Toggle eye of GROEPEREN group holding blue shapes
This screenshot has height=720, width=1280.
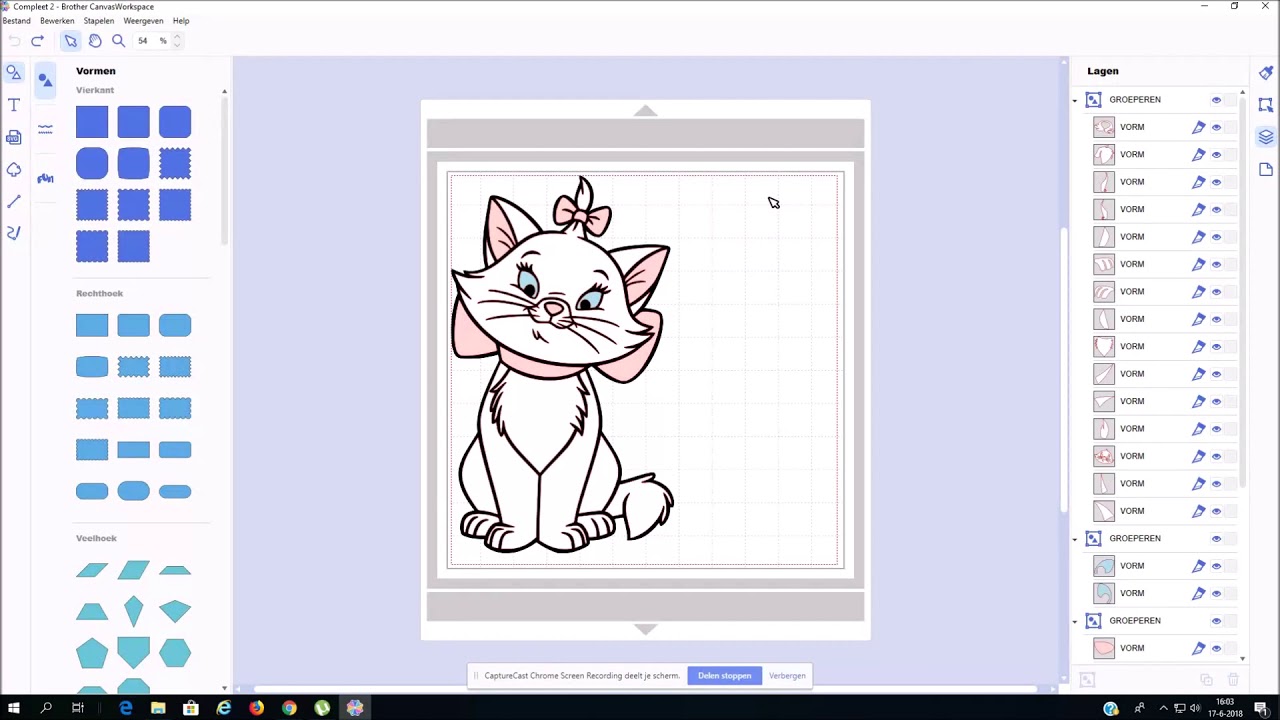1216,538
